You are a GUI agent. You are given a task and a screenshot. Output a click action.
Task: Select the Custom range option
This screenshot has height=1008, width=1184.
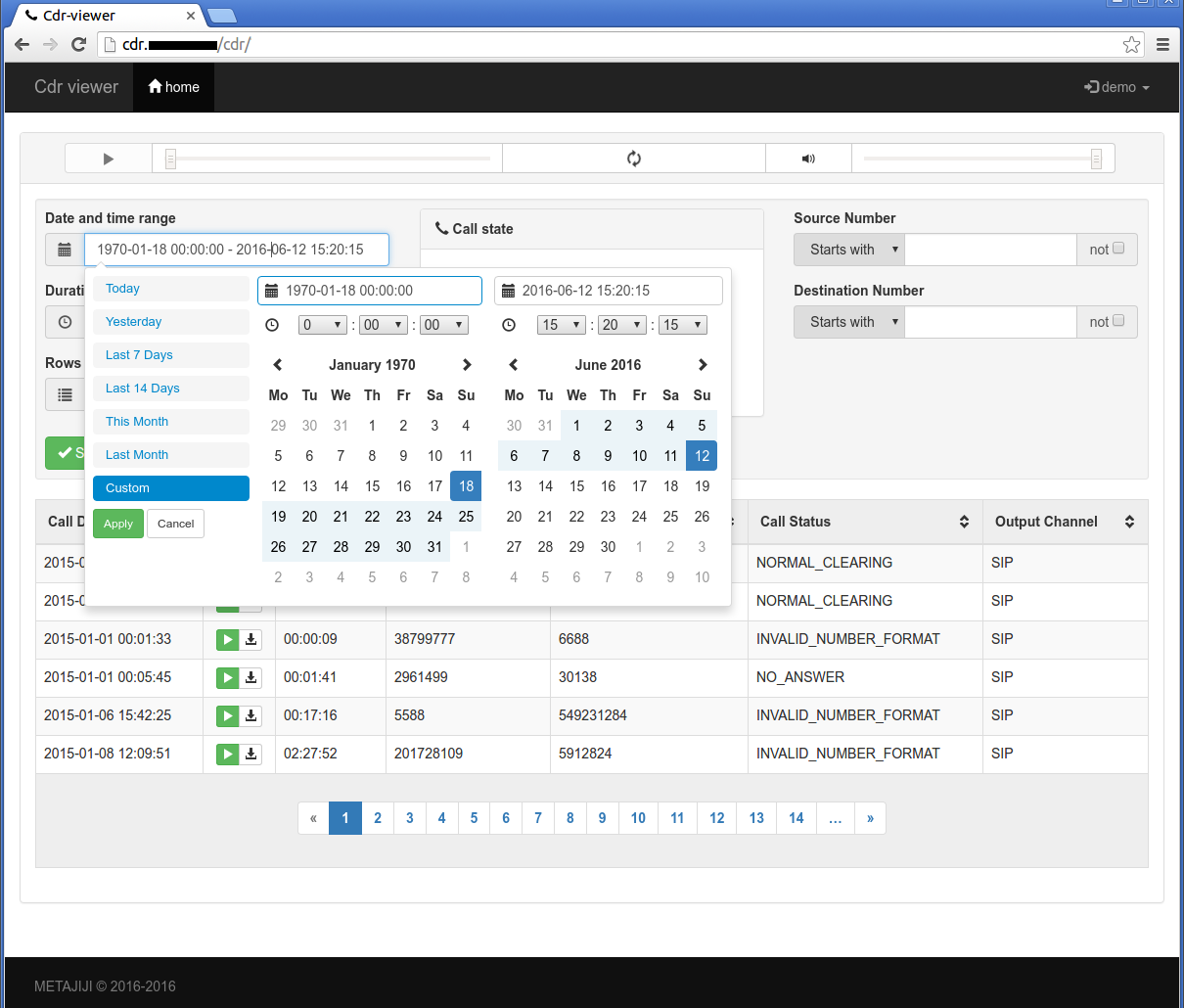(x=171, y=488)
